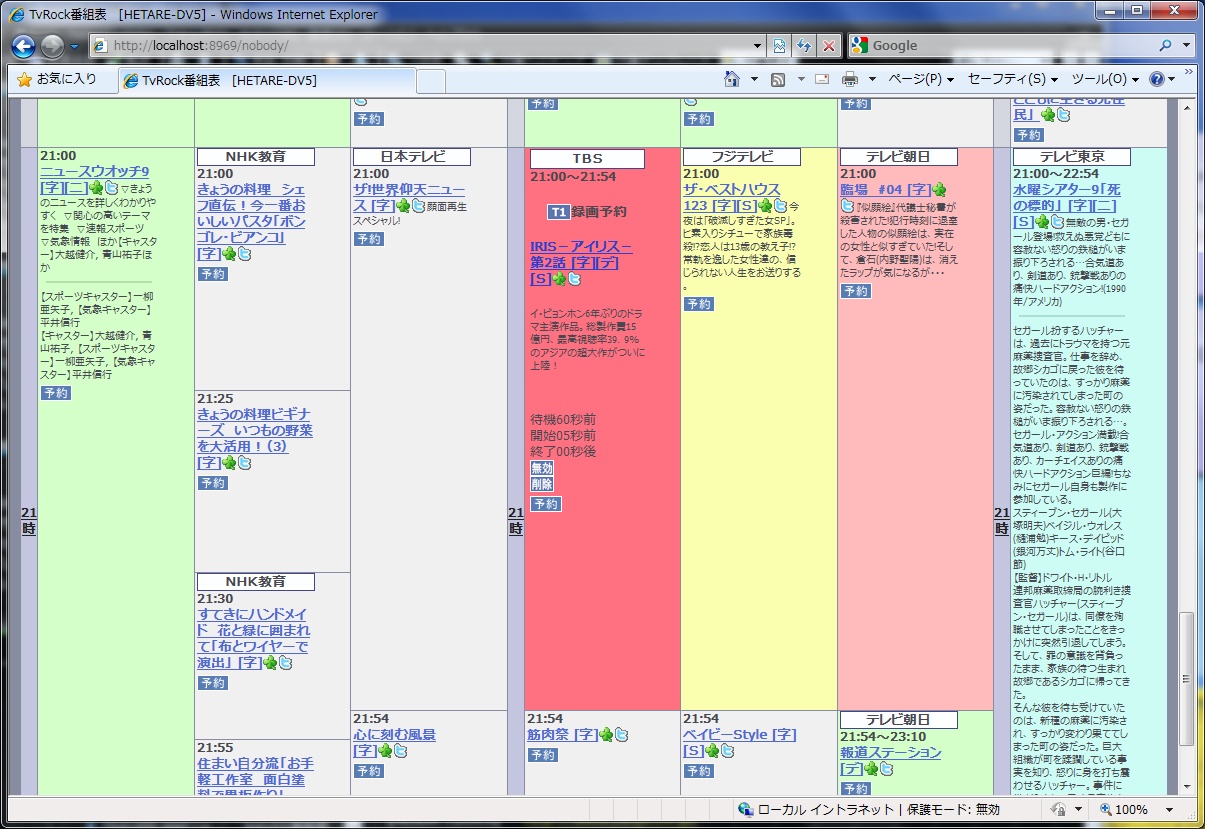This screenshot has width=1205, height=829.
Task: Click the clover icon for 報道ステーション
Action: 871,769
